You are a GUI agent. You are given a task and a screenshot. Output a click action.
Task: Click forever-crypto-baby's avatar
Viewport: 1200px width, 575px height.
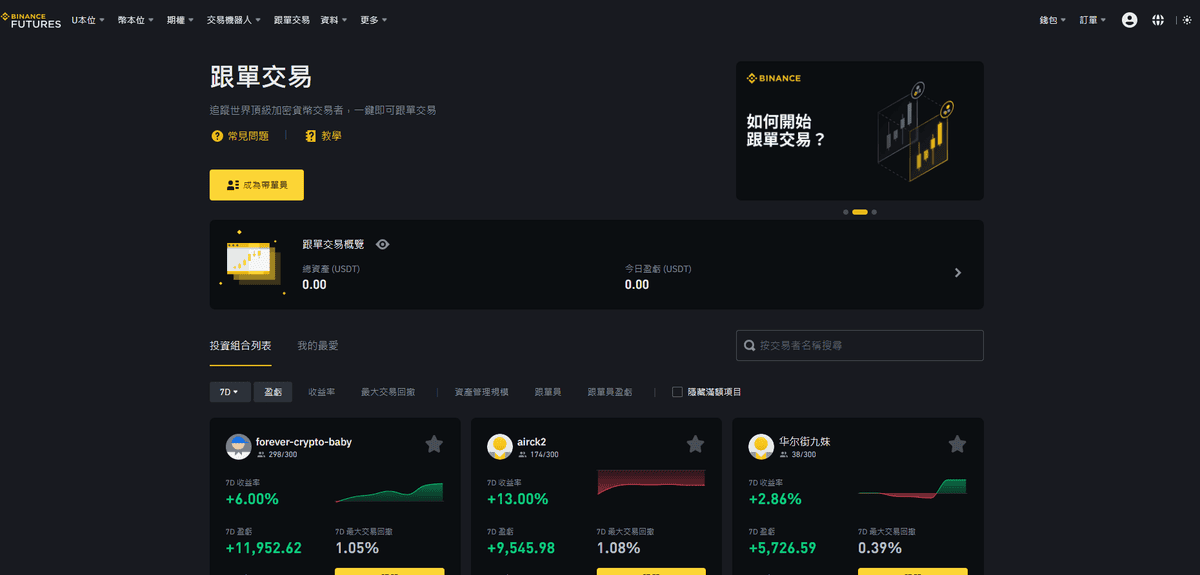click(x=238, y=447)
